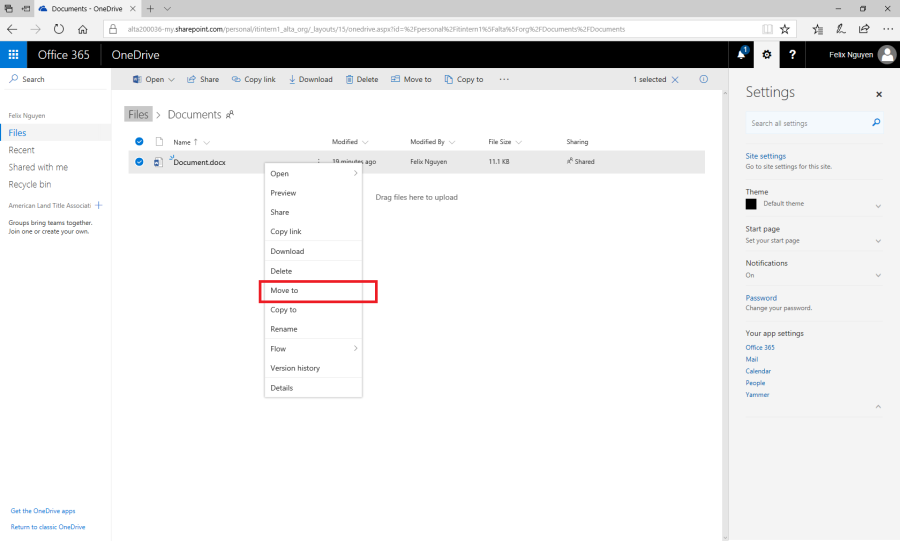The image size is (900, 541).
Task: Open Yammer app settings link
Action: click(757, 395)
